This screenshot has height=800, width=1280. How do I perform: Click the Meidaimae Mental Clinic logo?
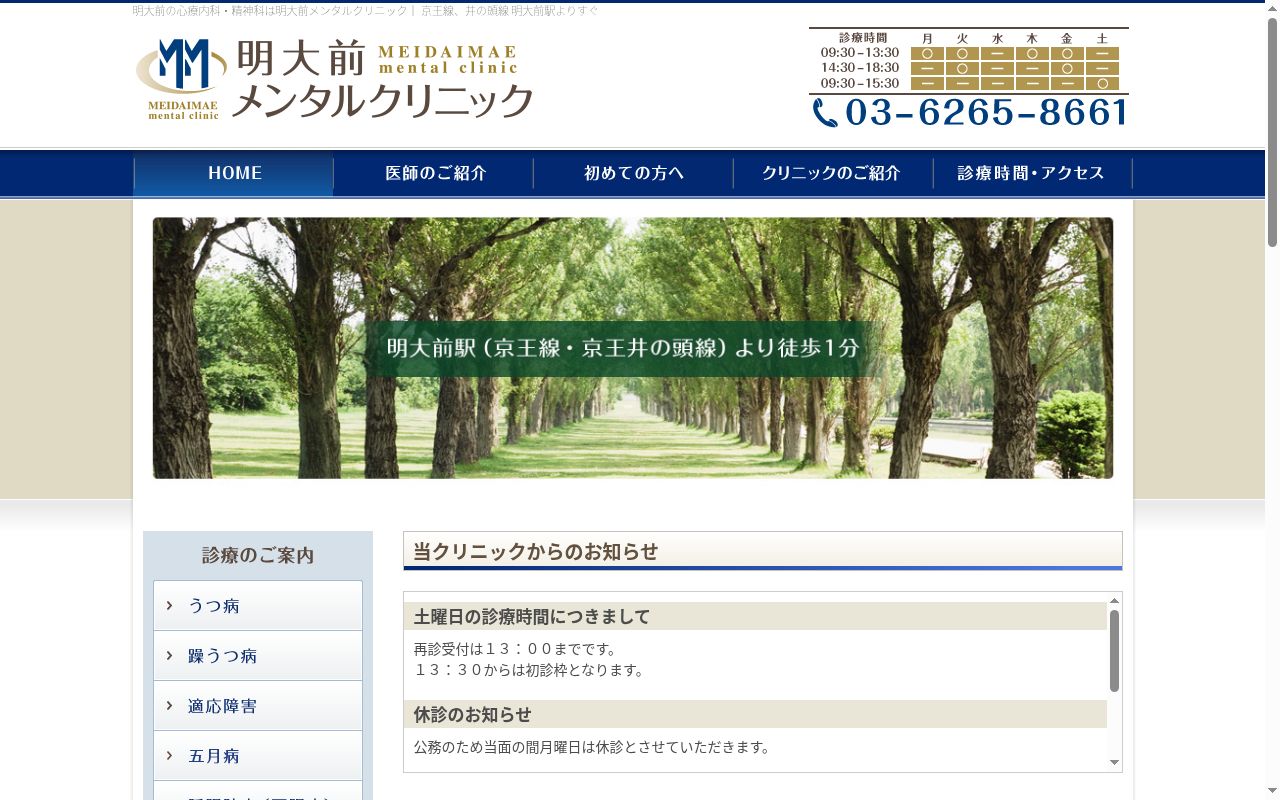click(x=334, y=80)
